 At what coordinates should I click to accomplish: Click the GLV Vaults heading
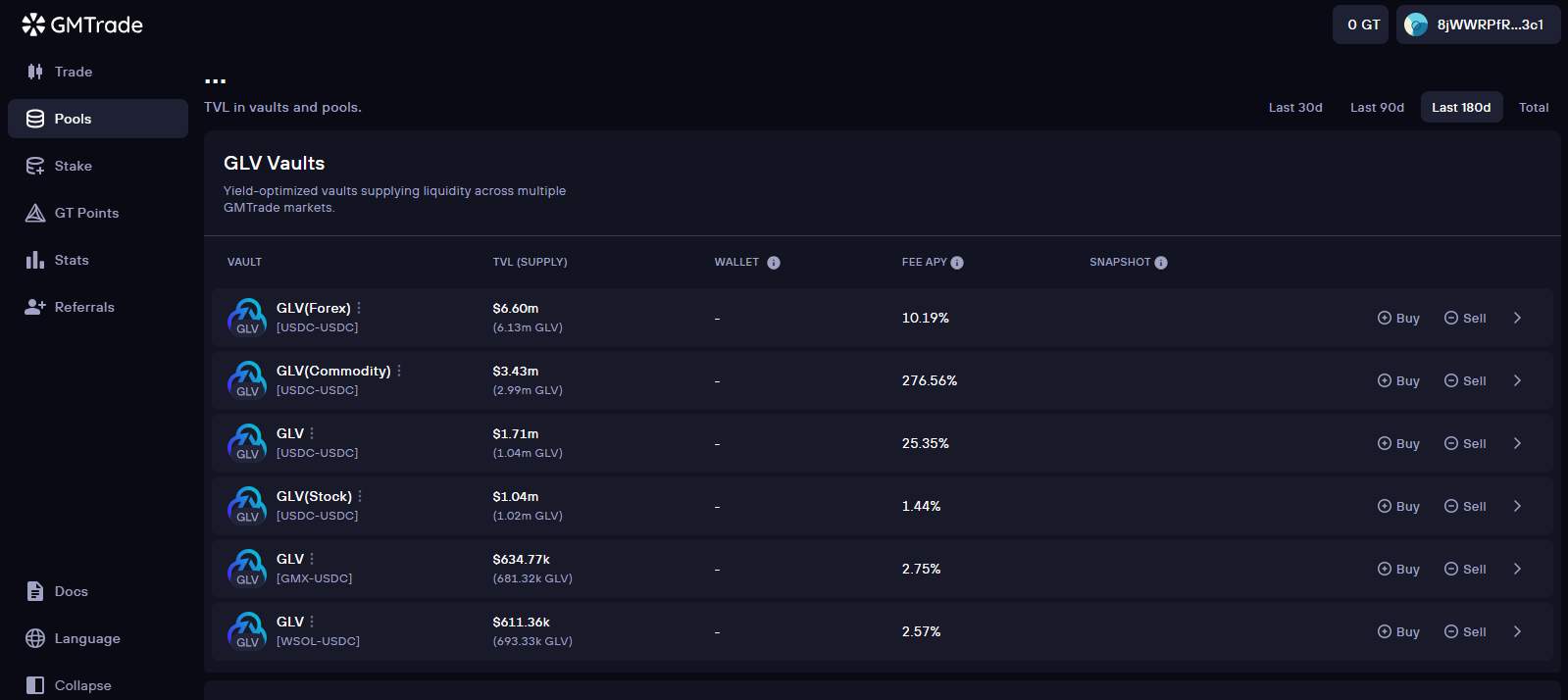point(274,163)
